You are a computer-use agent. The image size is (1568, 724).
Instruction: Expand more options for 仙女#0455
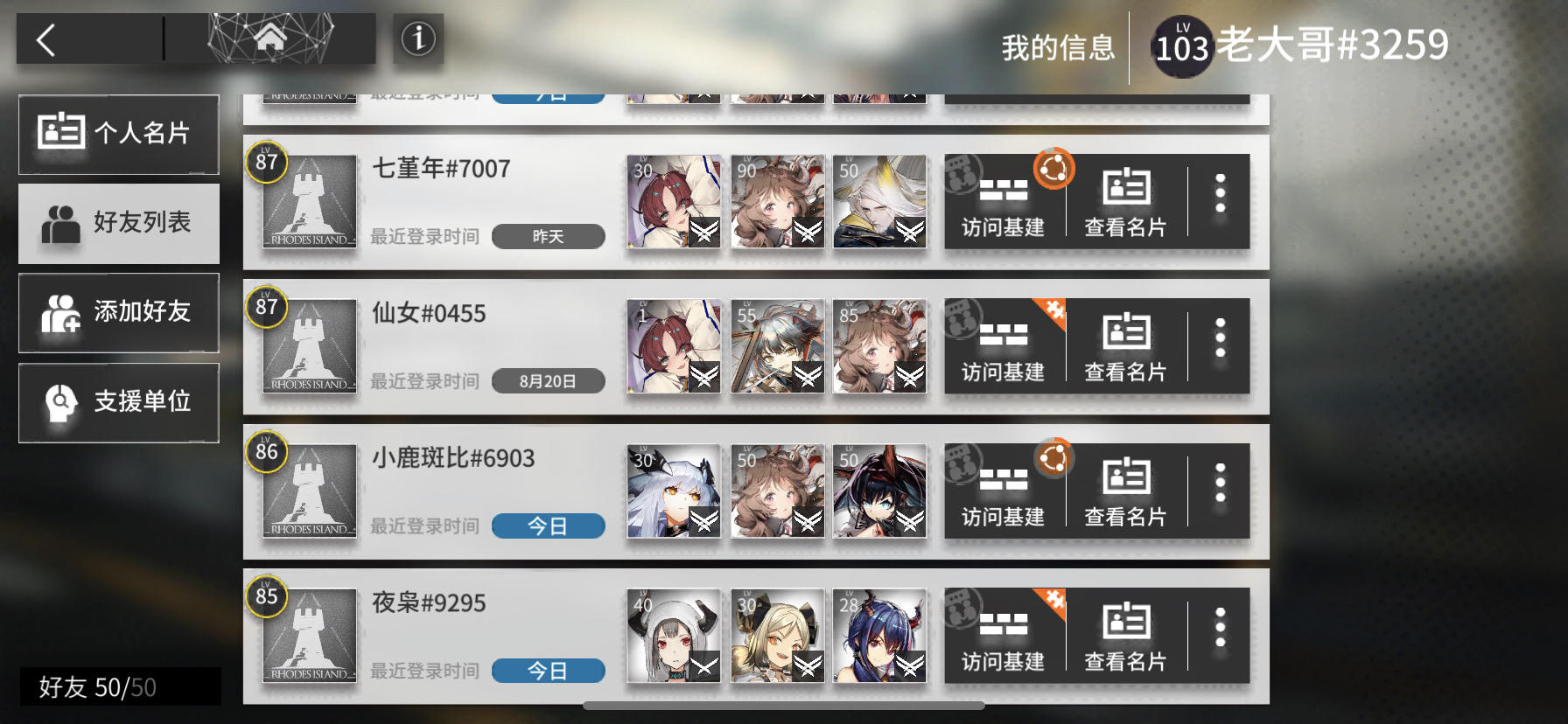(1220, 338)
